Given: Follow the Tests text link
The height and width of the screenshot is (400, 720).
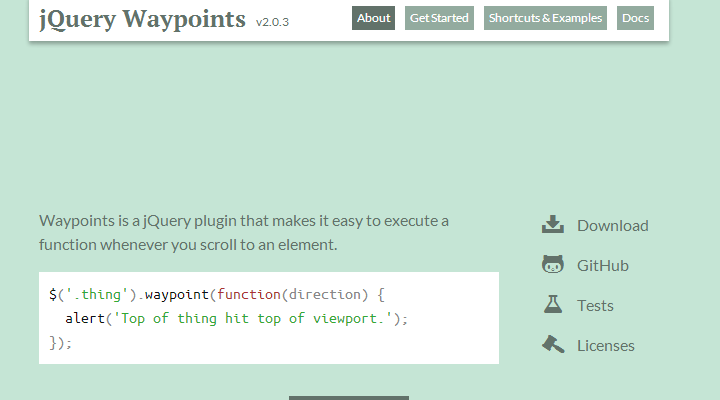Looking at the screenshot, I should pos(595,305).
